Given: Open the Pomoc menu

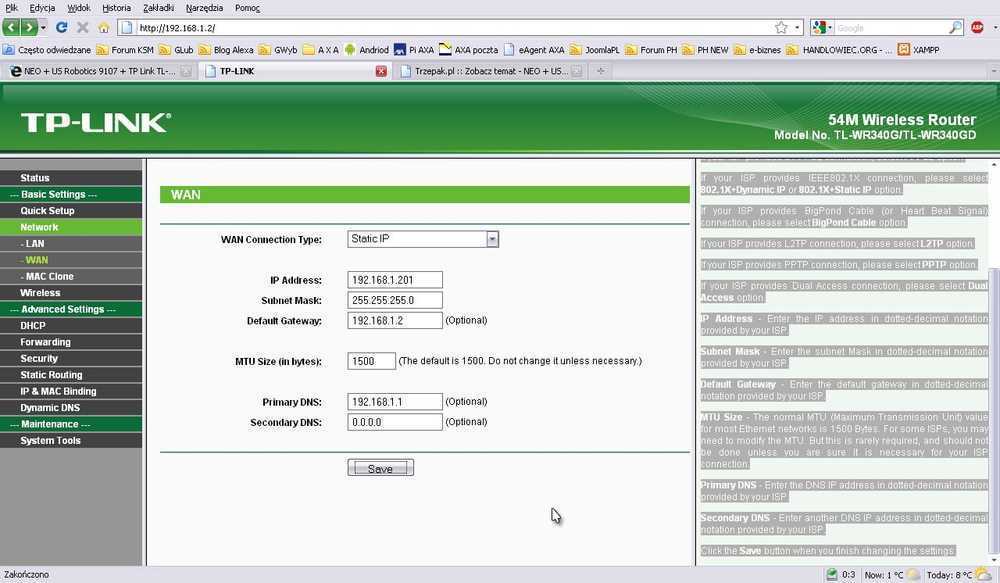Looking at the screenshot, I should pos(247,8).
